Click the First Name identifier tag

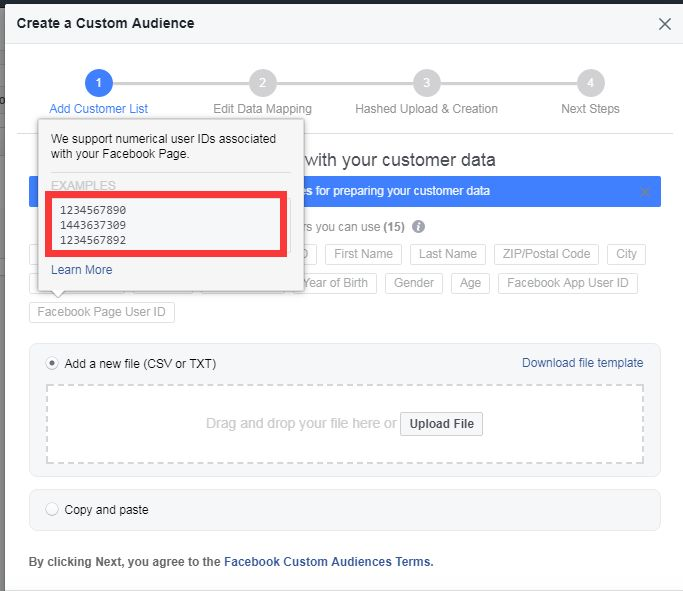363,254
